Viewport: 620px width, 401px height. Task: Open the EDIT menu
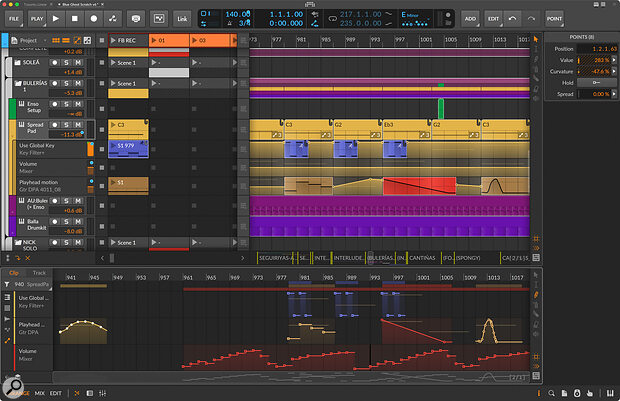(x=493, y=19)
